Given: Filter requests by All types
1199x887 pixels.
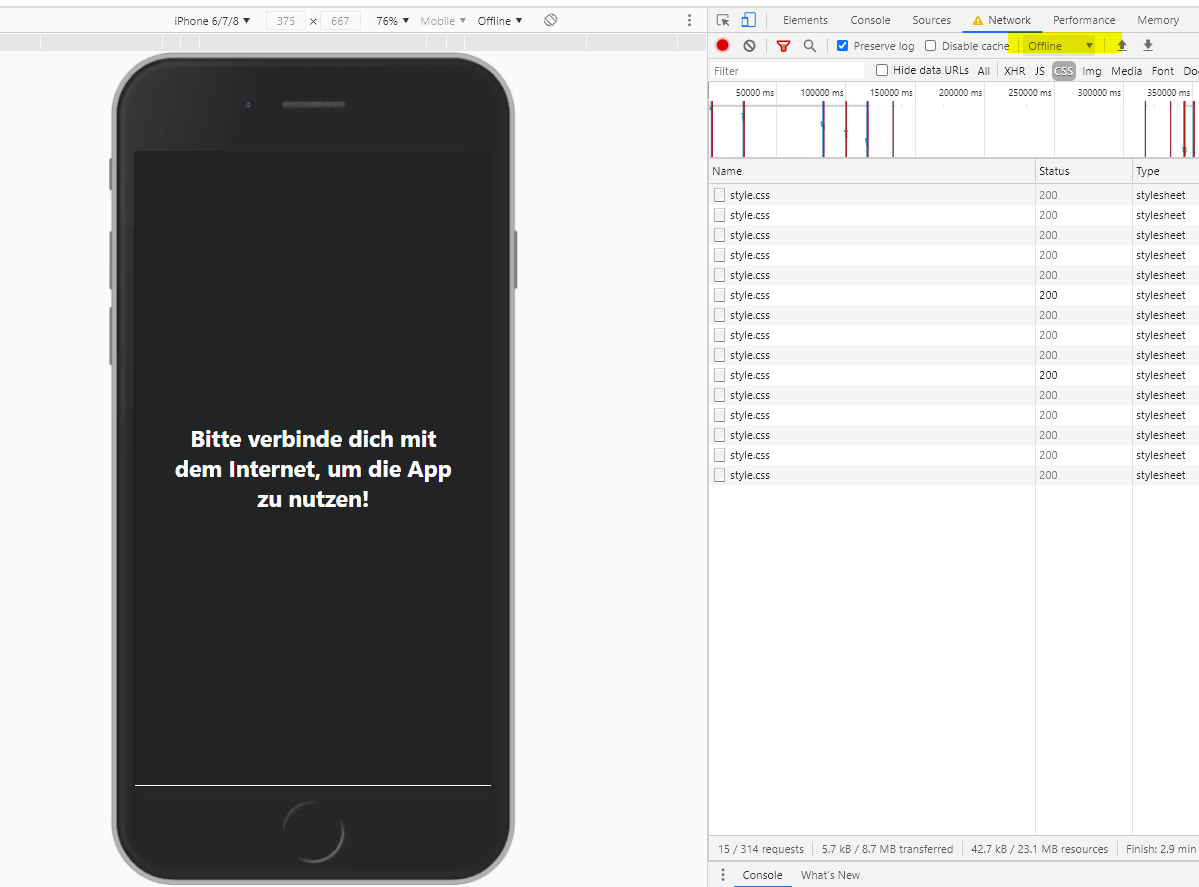Looking at the screenshot, I should (x=983, y=71).
